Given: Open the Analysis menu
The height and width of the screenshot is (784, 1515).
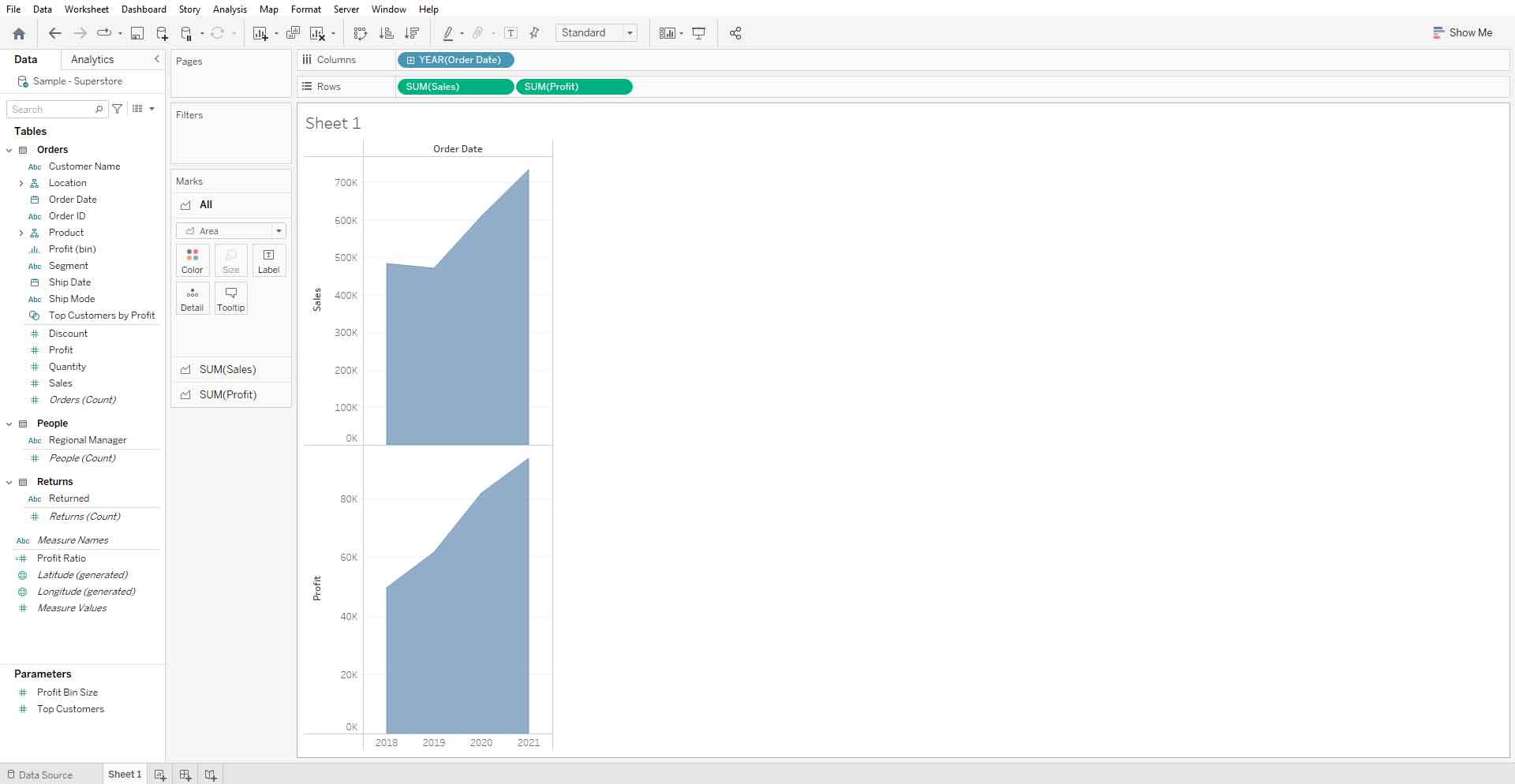Looking at the screenshot, I should 230,9.
